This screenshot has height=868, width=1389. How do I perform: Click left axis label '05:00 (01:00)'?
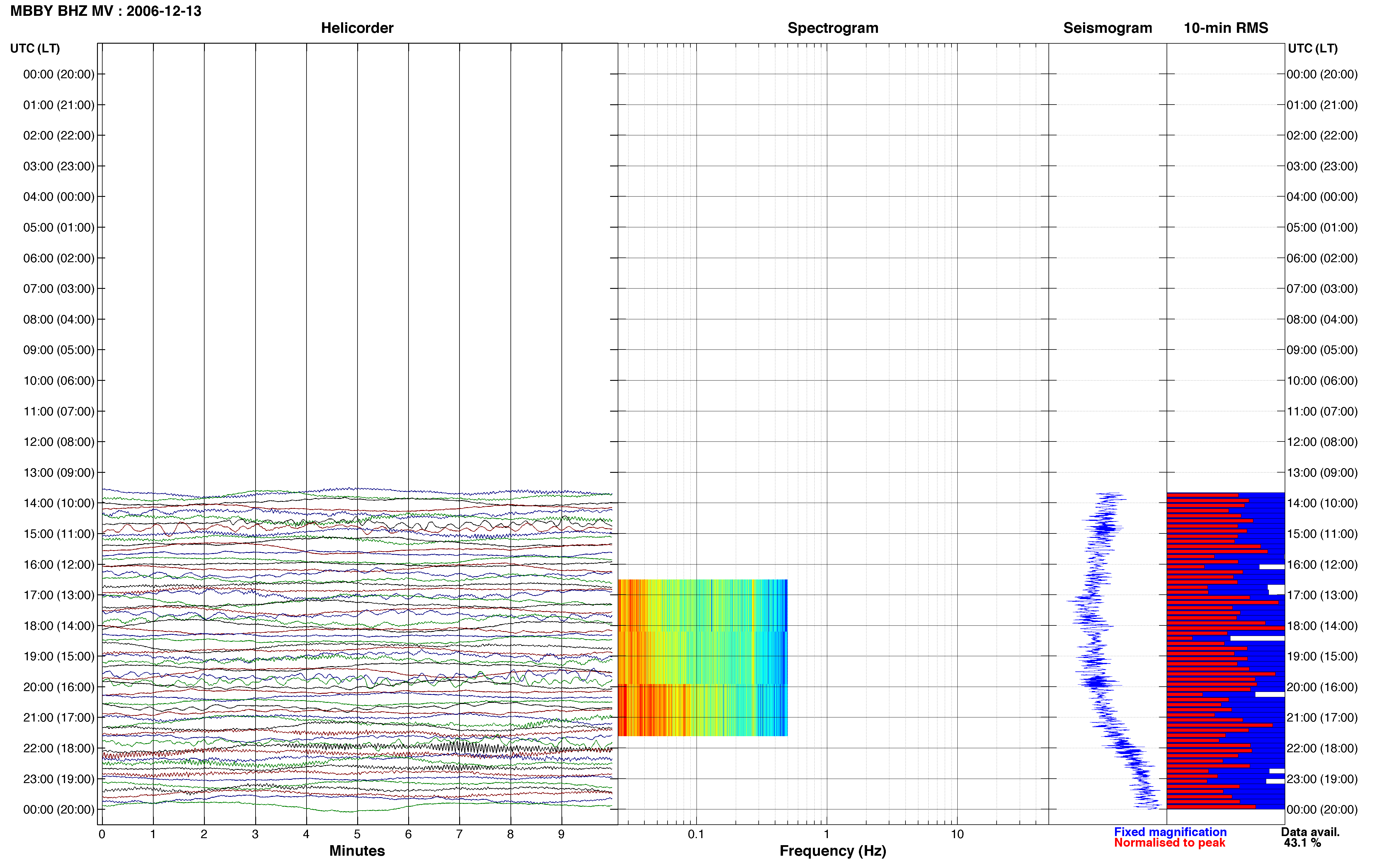(59, 227)
